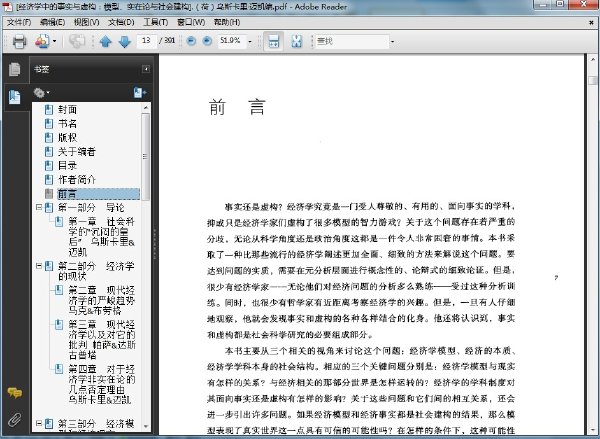
Task: Open the Comments panel icon
Action: [x=15, y=393]
